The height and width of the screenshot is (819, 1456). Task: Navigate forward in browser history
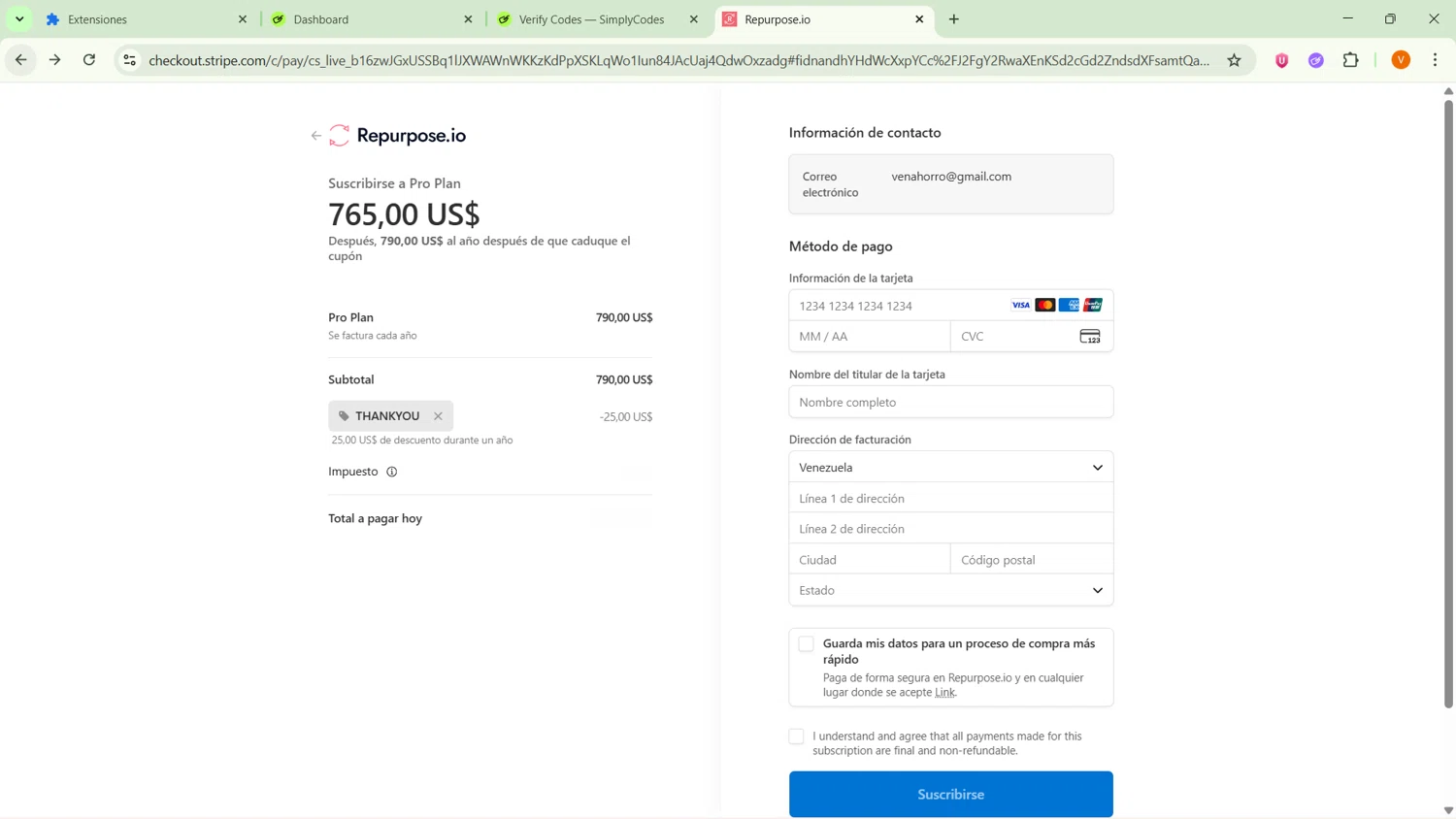[x=54, y=60]
